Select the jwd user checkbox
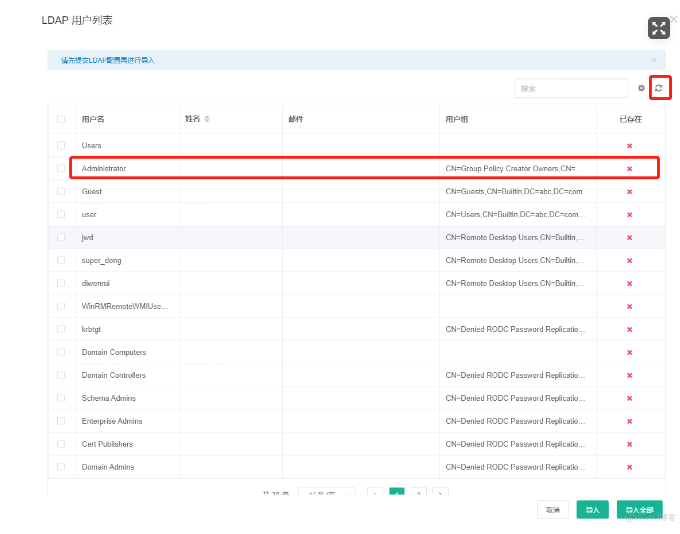The height and width of the screenshot is (534, 680). point(61,237)
